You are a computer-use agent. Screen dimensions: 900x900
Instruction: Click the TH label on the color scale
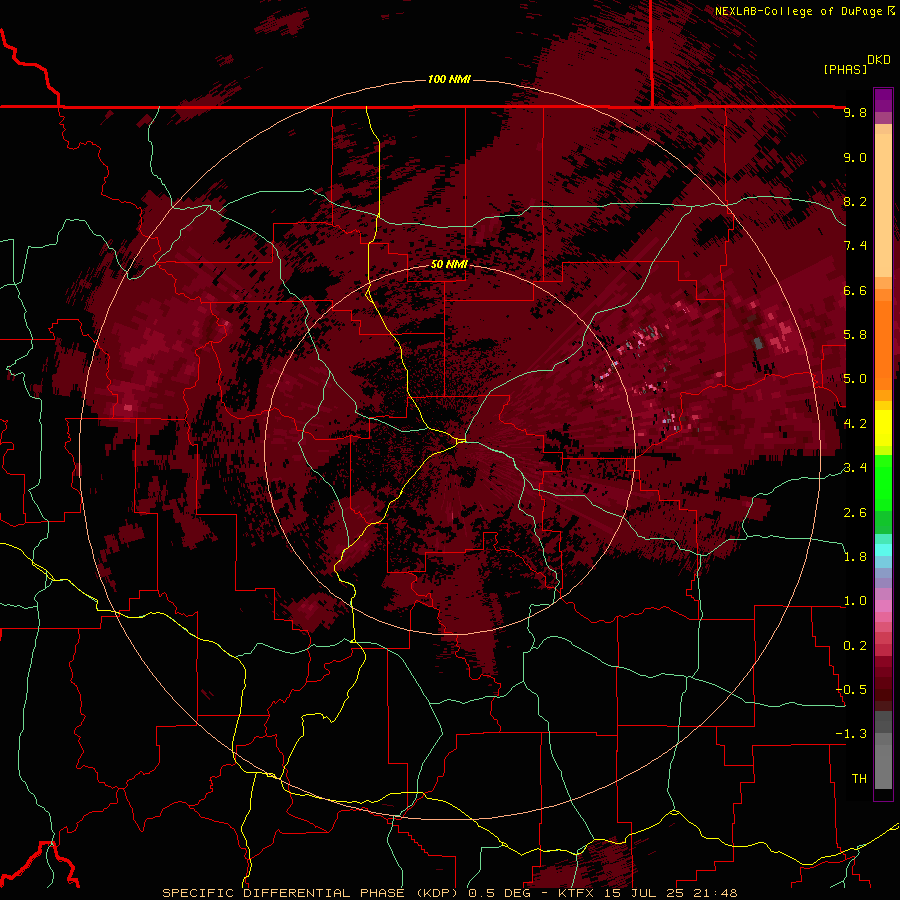859,779
